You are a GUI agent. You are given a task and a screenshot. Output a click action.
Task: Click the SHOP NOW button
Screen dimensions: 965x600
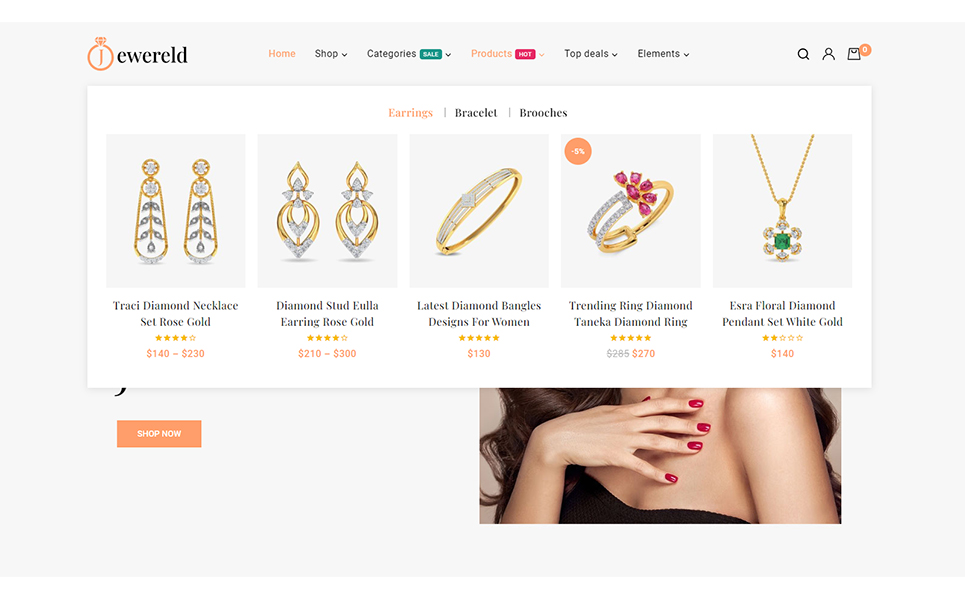coord(159,434)
